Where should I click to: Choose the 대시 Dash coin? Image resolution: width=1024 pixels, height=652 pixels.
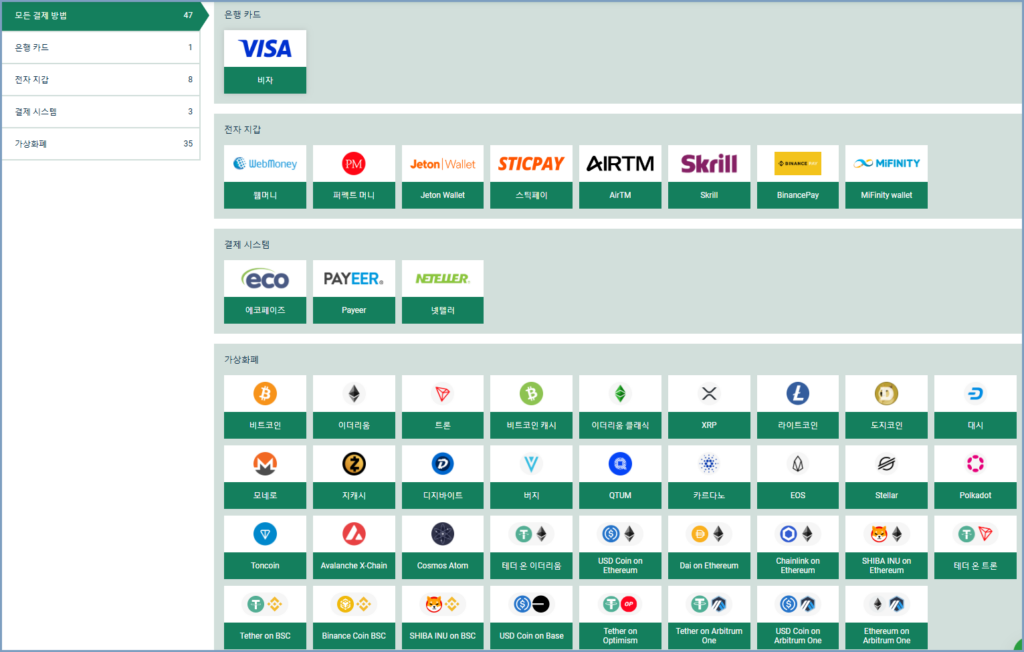tap(975, 406)
